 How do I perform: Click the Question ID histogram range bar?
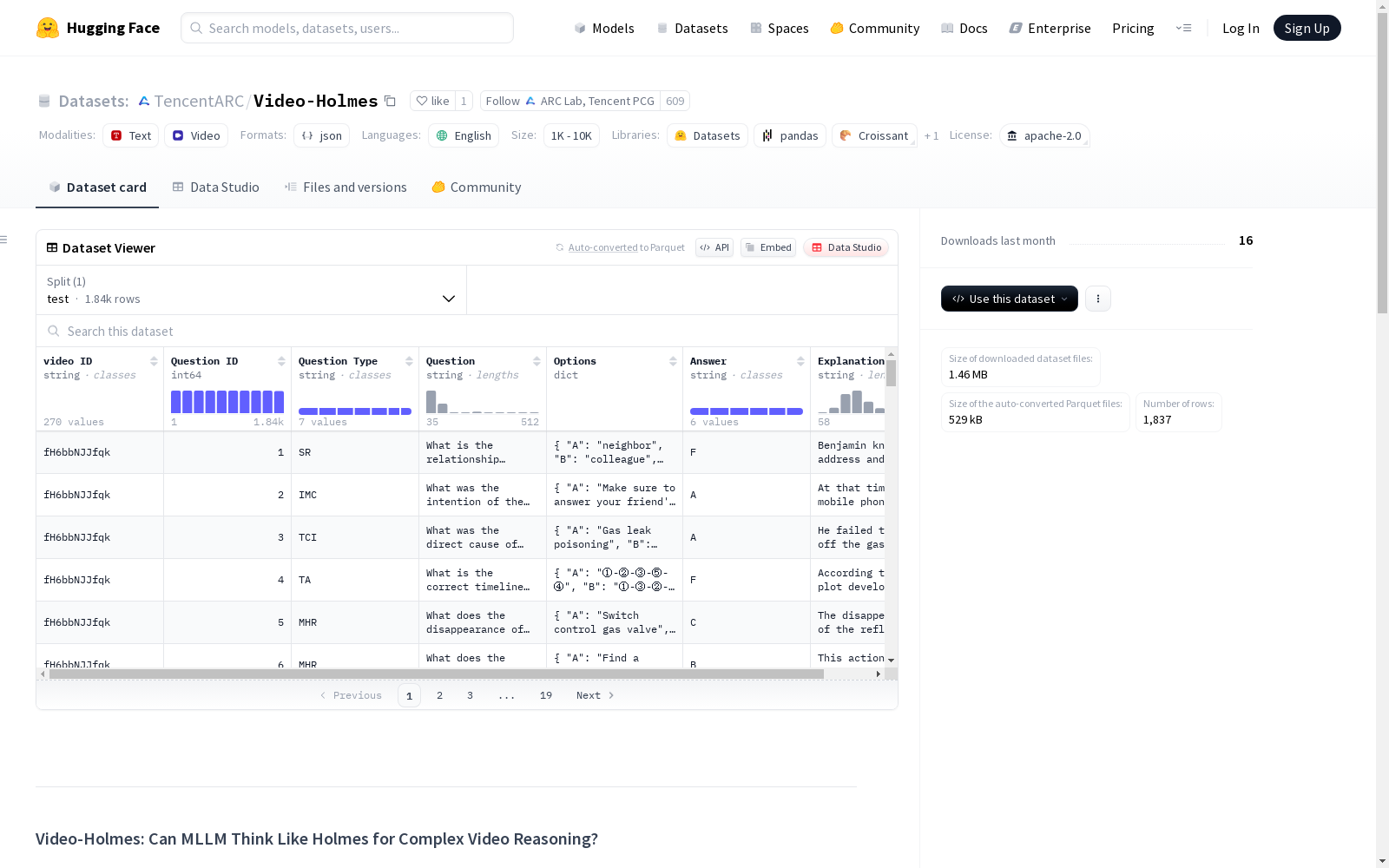pos(227,402)
